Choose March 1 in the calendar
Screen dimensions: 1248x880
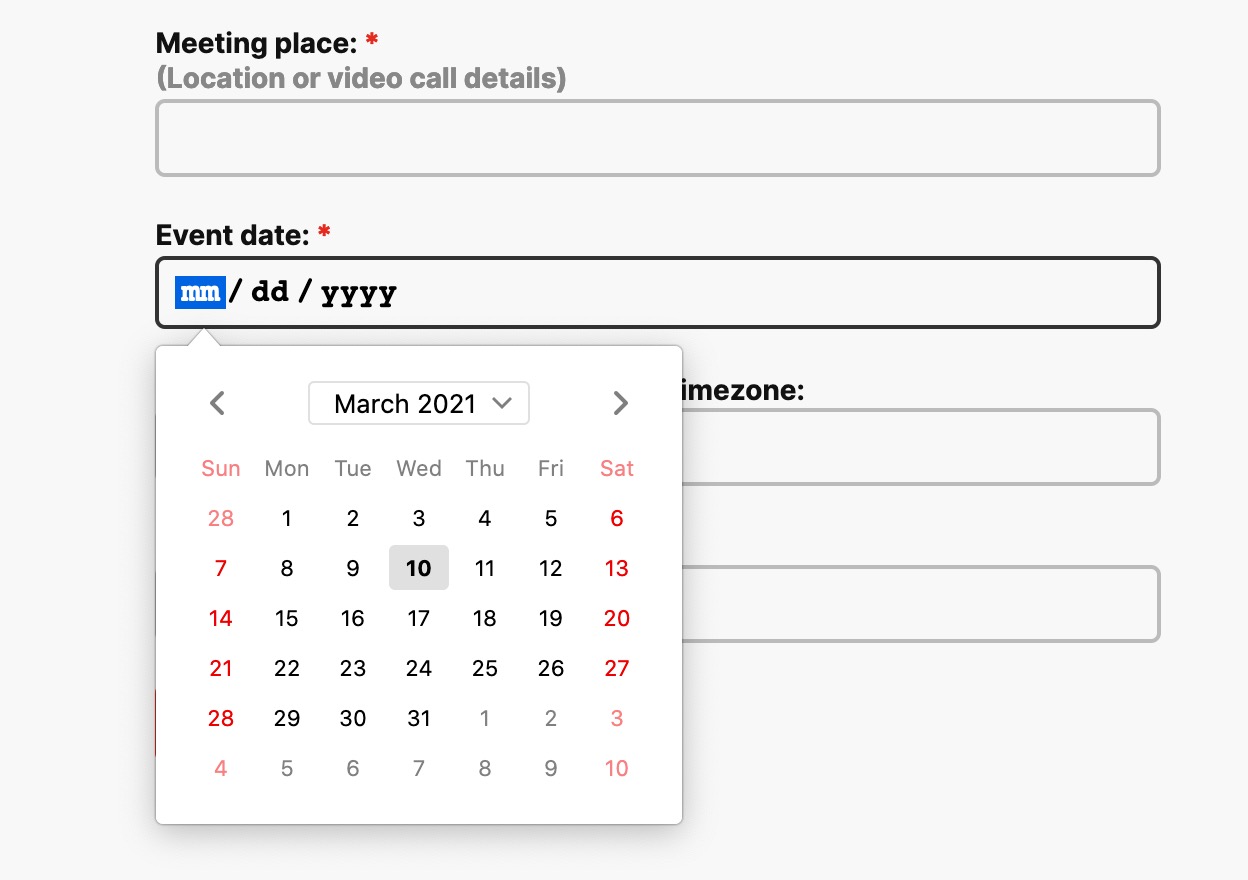click(287, 518)
